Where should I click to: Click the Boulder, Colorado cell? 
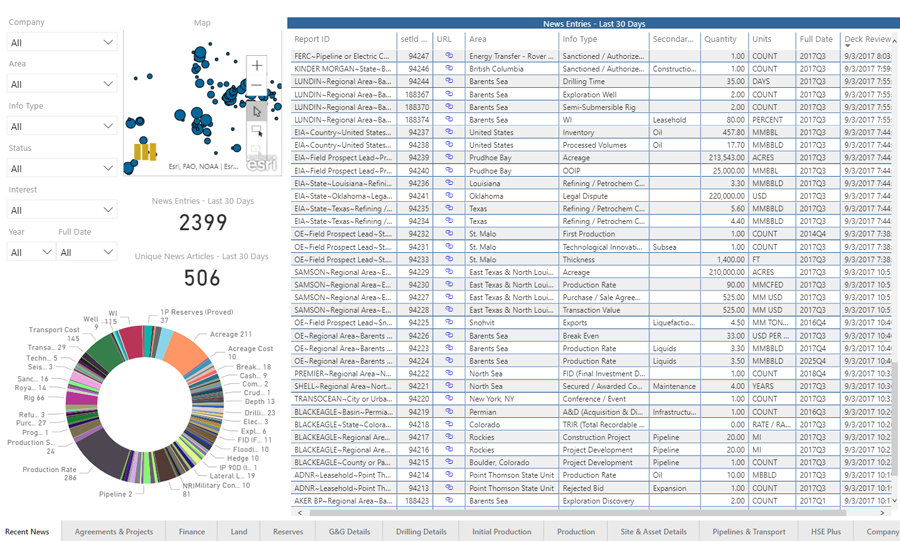[x=510, y=462]
